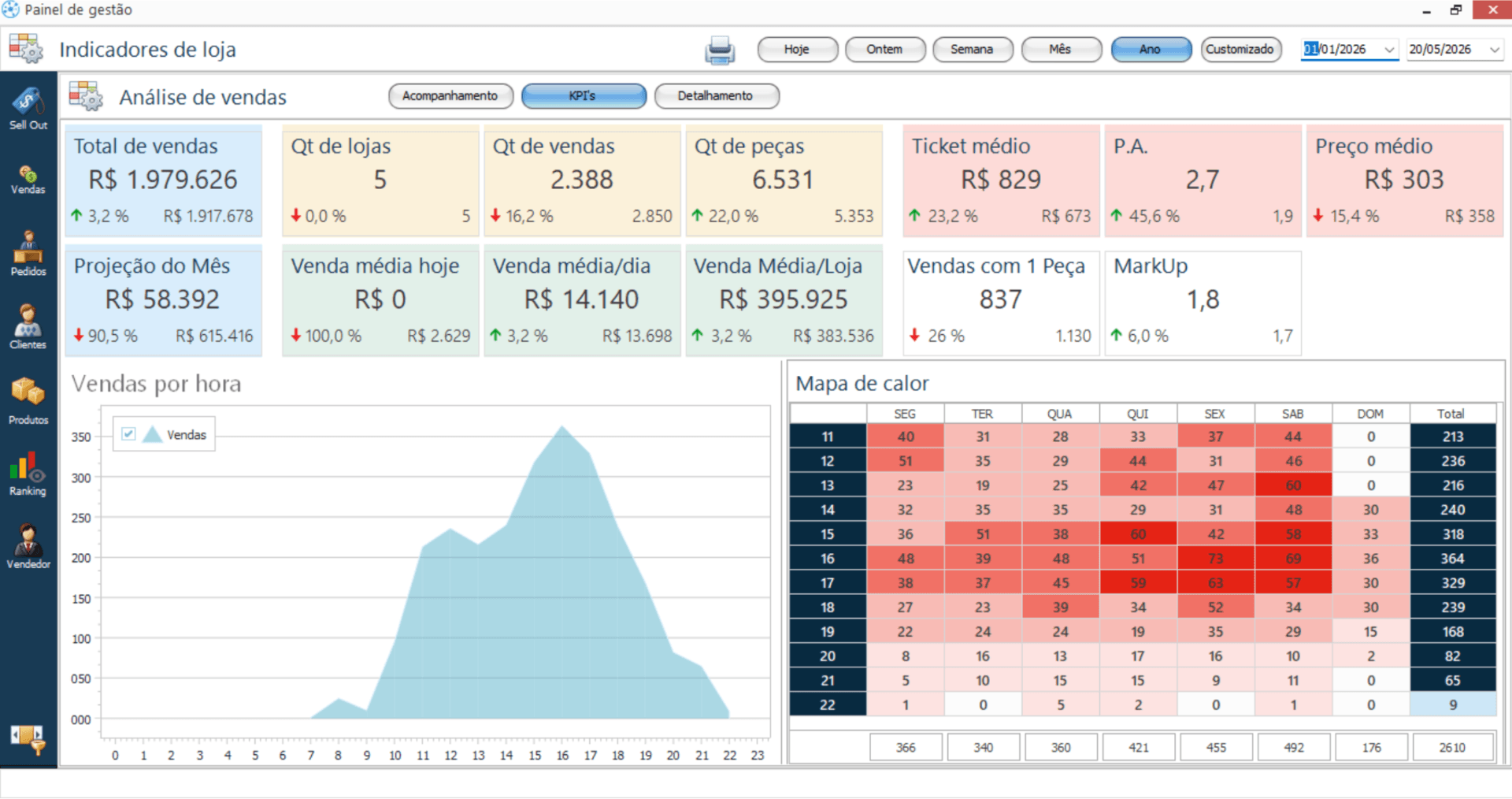This screenshot has height=799, width=1512.
Task: Click the Mapa de calor panel title
Action: (x=862, y=384)
